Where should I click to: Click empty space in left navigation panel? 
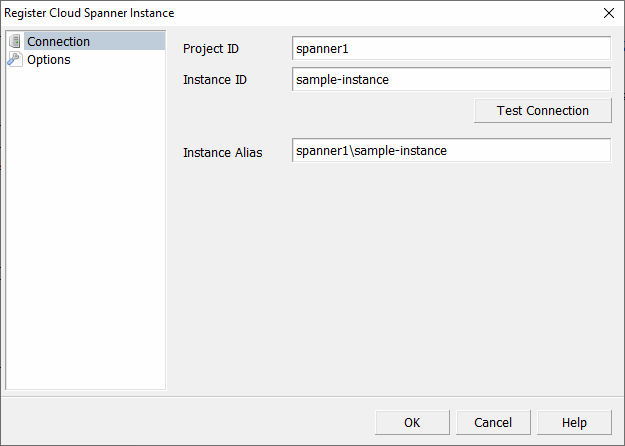(x=85, y=230)
